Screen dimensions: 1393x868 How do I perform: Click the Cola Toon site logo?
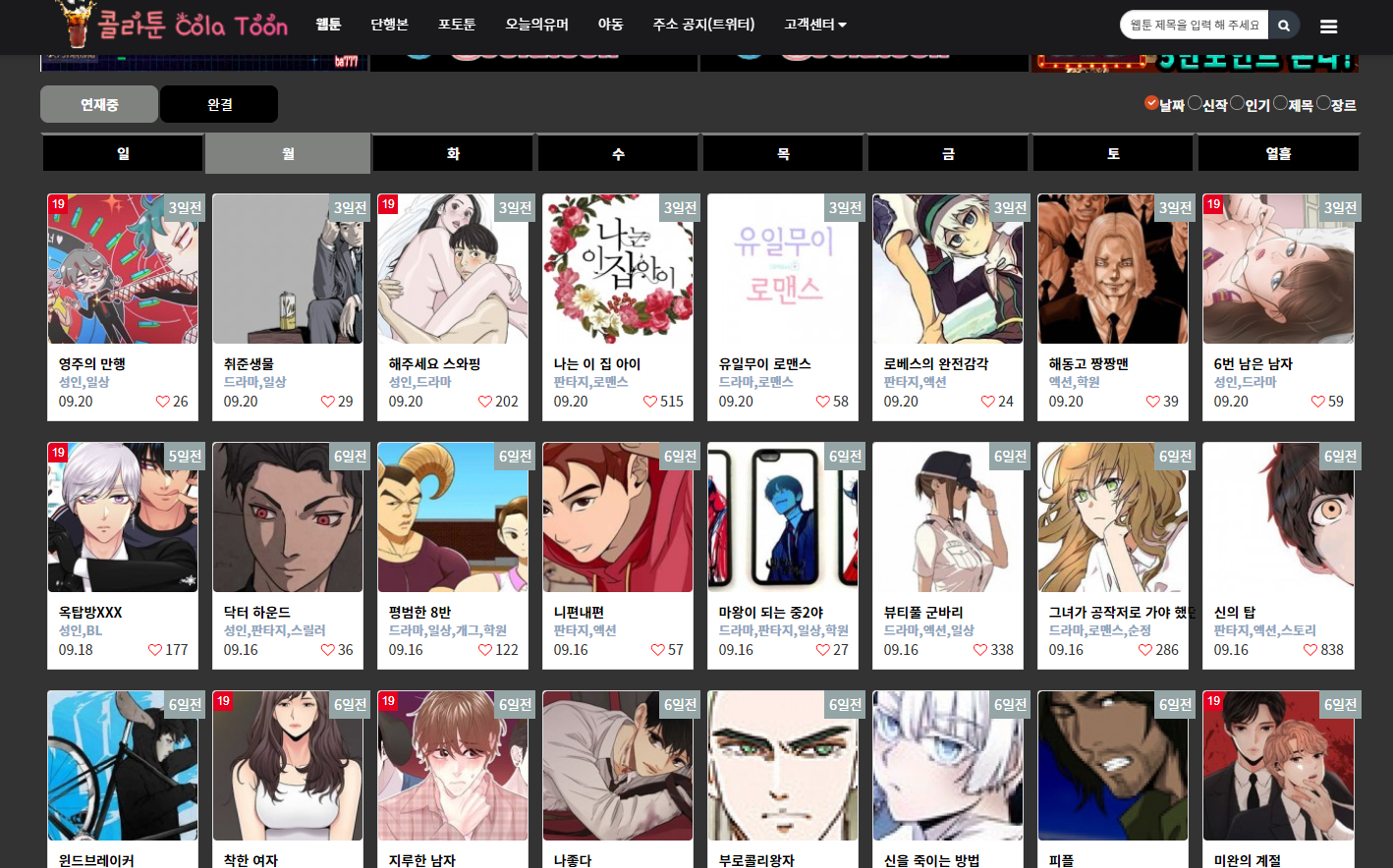174,25
